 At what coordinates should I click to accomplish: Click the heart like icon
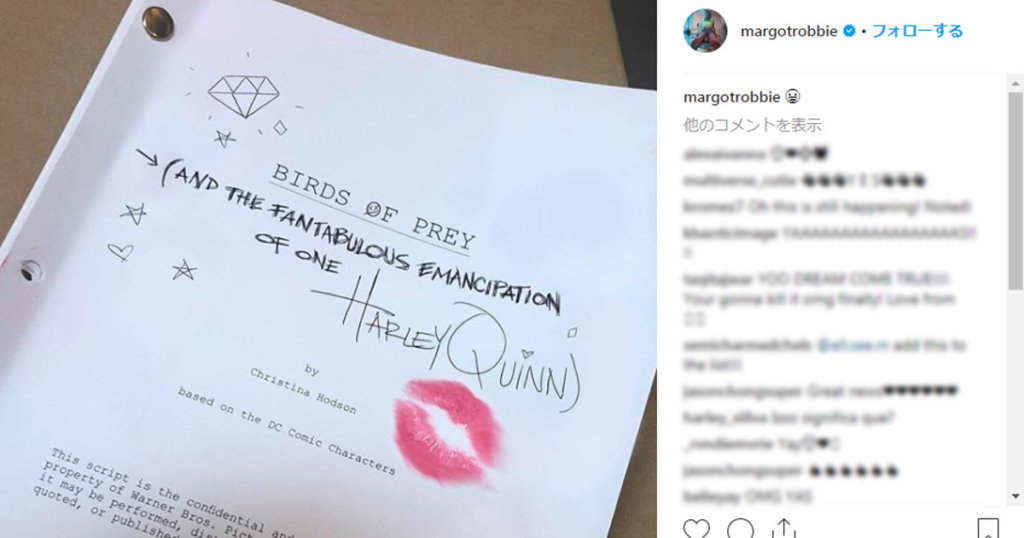pyautogui.click(x=696, y=528)
